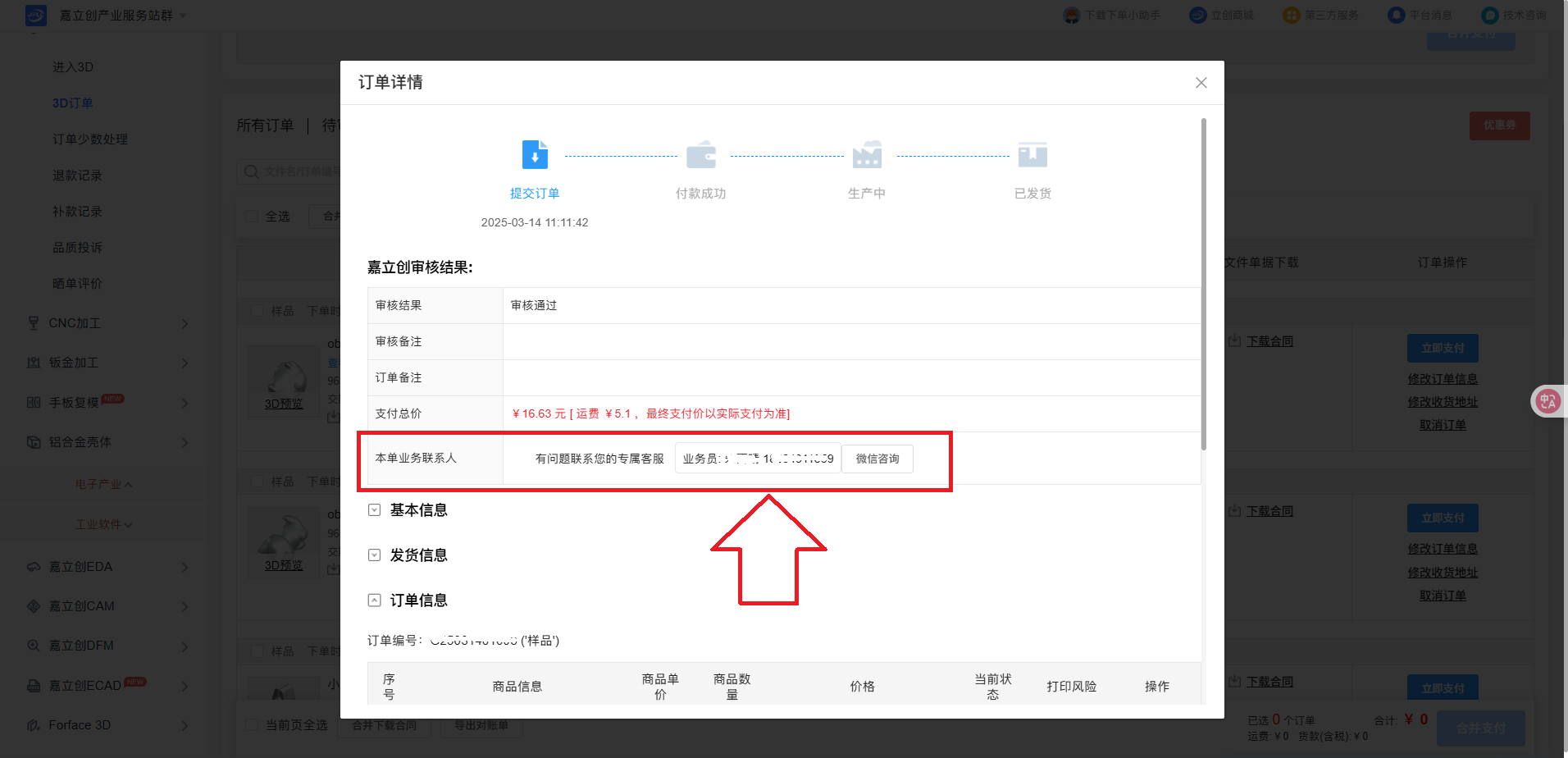Tick the second 样品 order checkbox
Screen dimensions: 1568x758
coord(258,482)
